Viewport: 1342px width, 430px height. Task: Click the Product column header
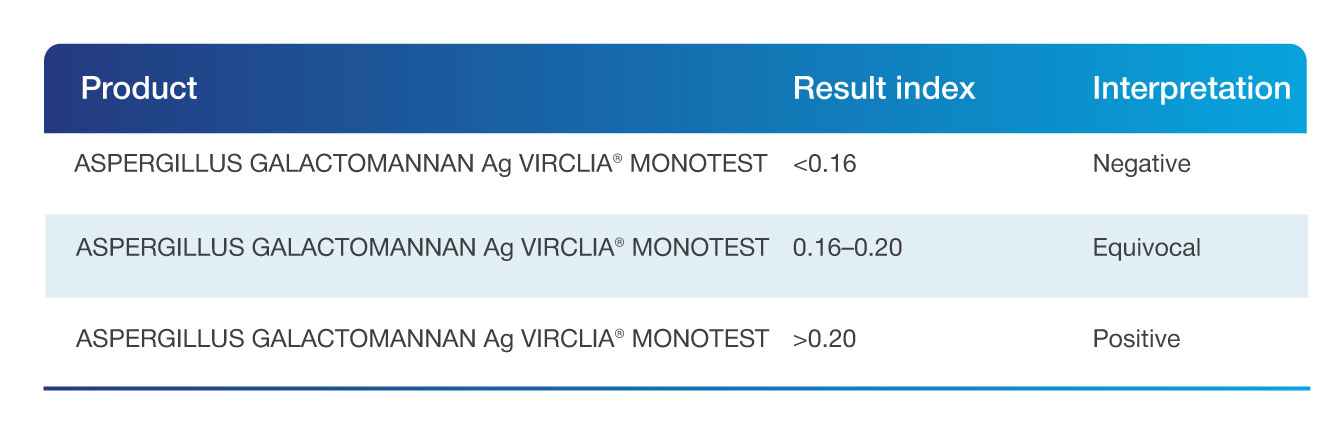139,88
